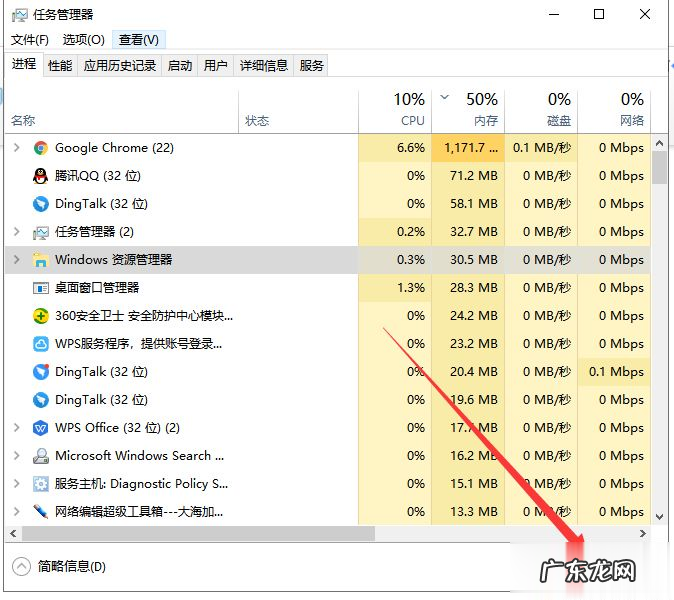Click the vertical scrollbar up arrow
This screenshot has height=600, width=674.
tap(659, 143)
